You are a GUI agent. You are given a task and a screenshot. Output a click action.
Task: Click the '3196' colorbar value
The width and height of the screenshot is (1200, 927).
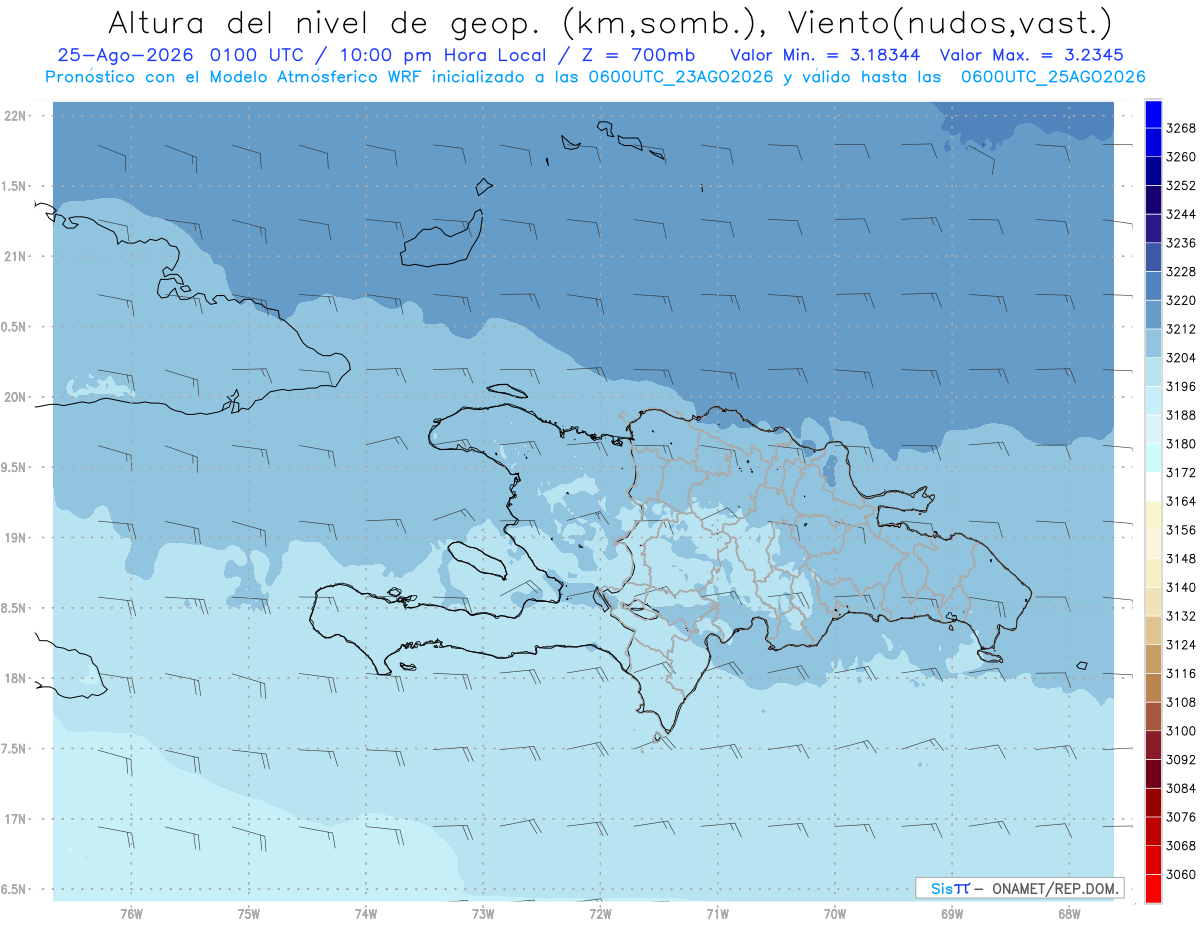click(1181, 386)
